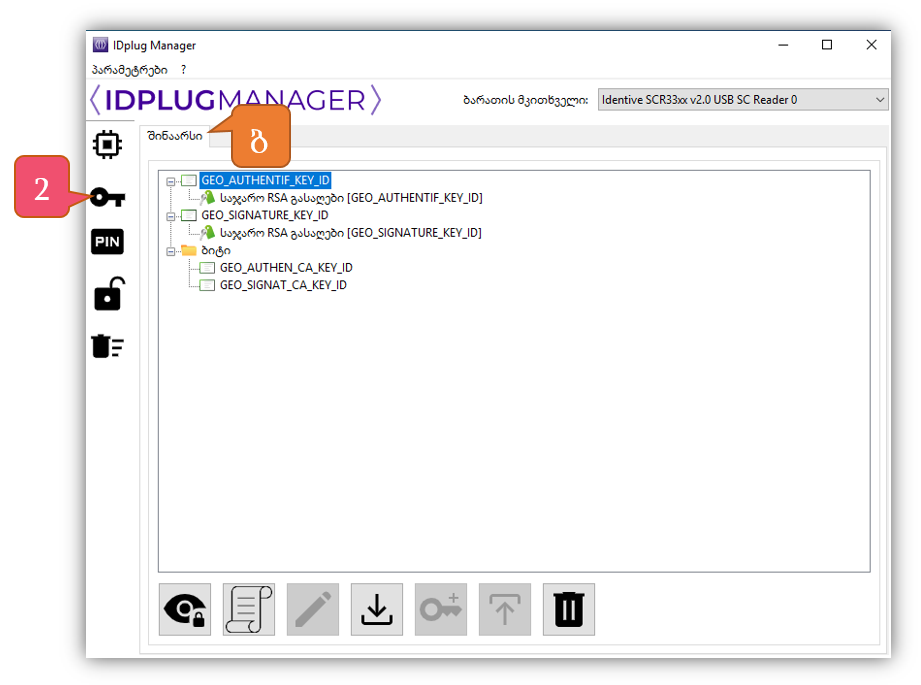921x685 pixels.
Task: Collapse the ბიტი folder node
Action: (171, 250)
